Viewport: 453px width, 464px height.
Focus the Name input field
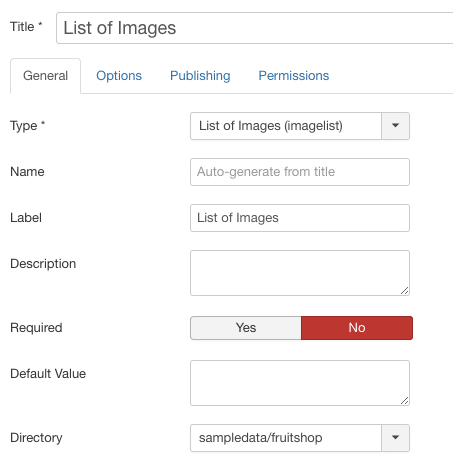pos(300,172)
